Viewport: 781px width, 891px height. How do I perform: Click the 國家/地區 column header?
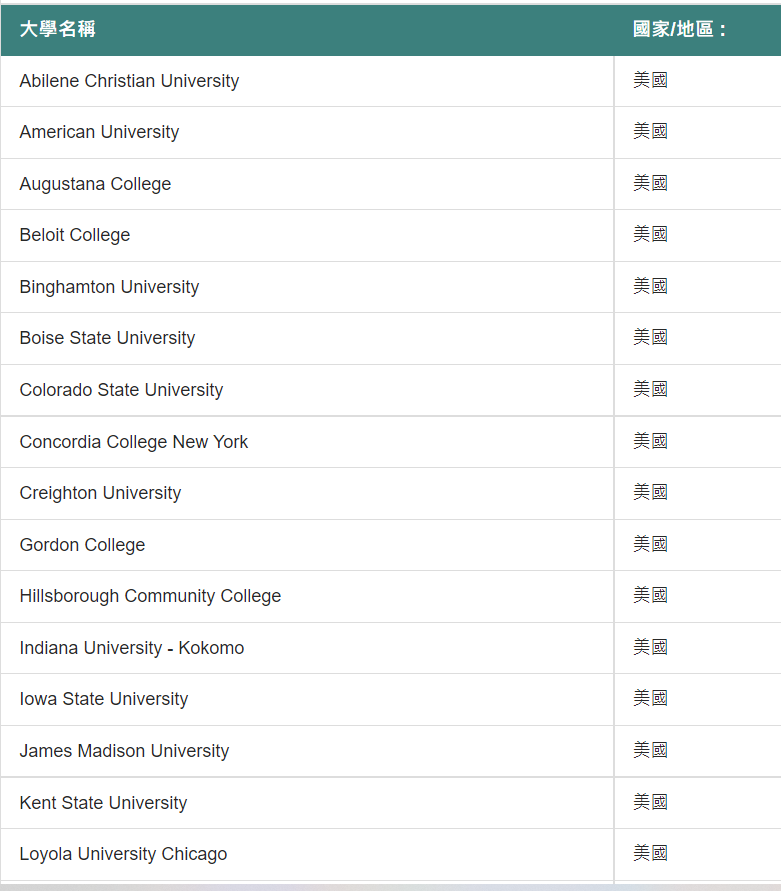click(679, 29)
